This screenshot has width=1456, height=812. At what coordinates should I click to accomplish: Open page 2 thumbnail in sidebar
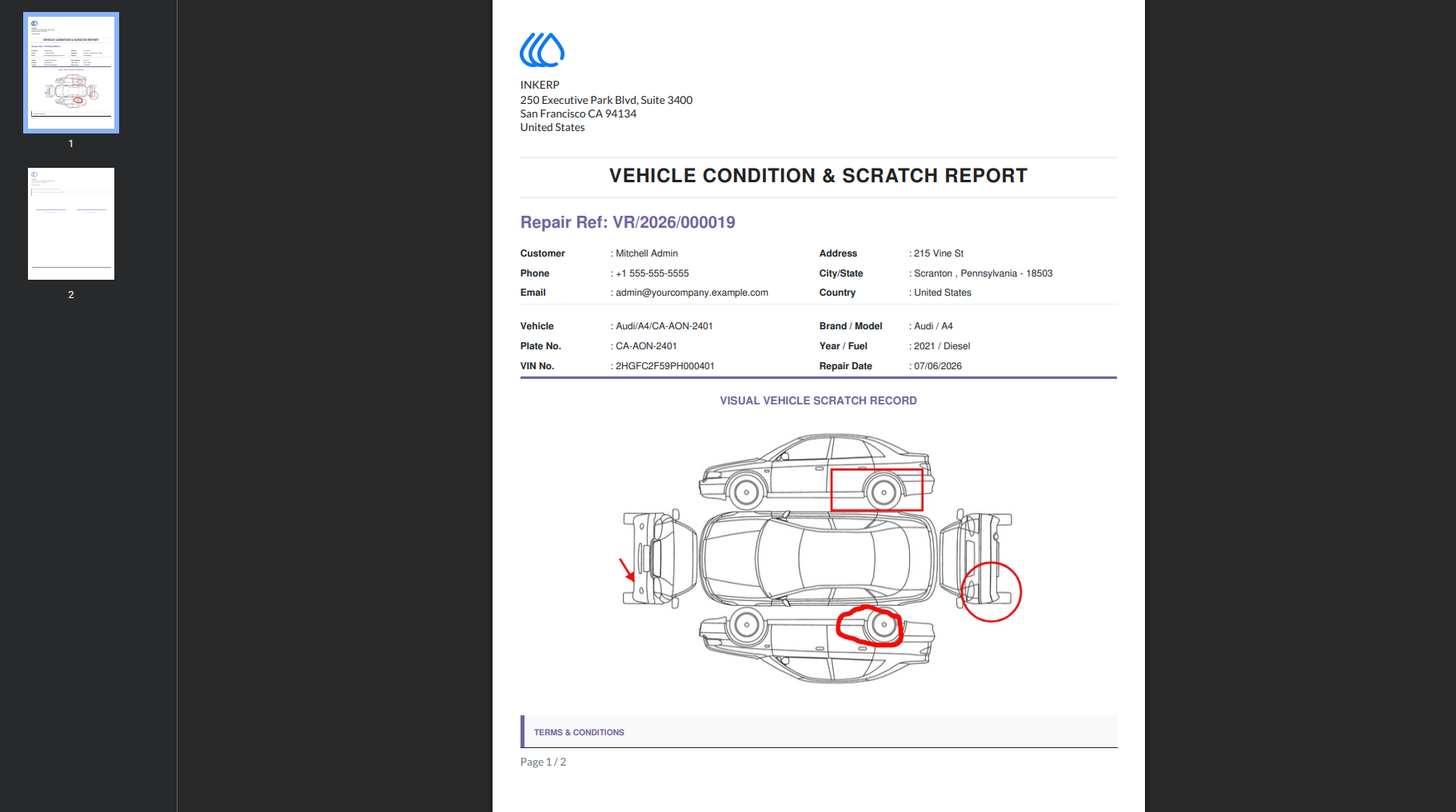71,224
